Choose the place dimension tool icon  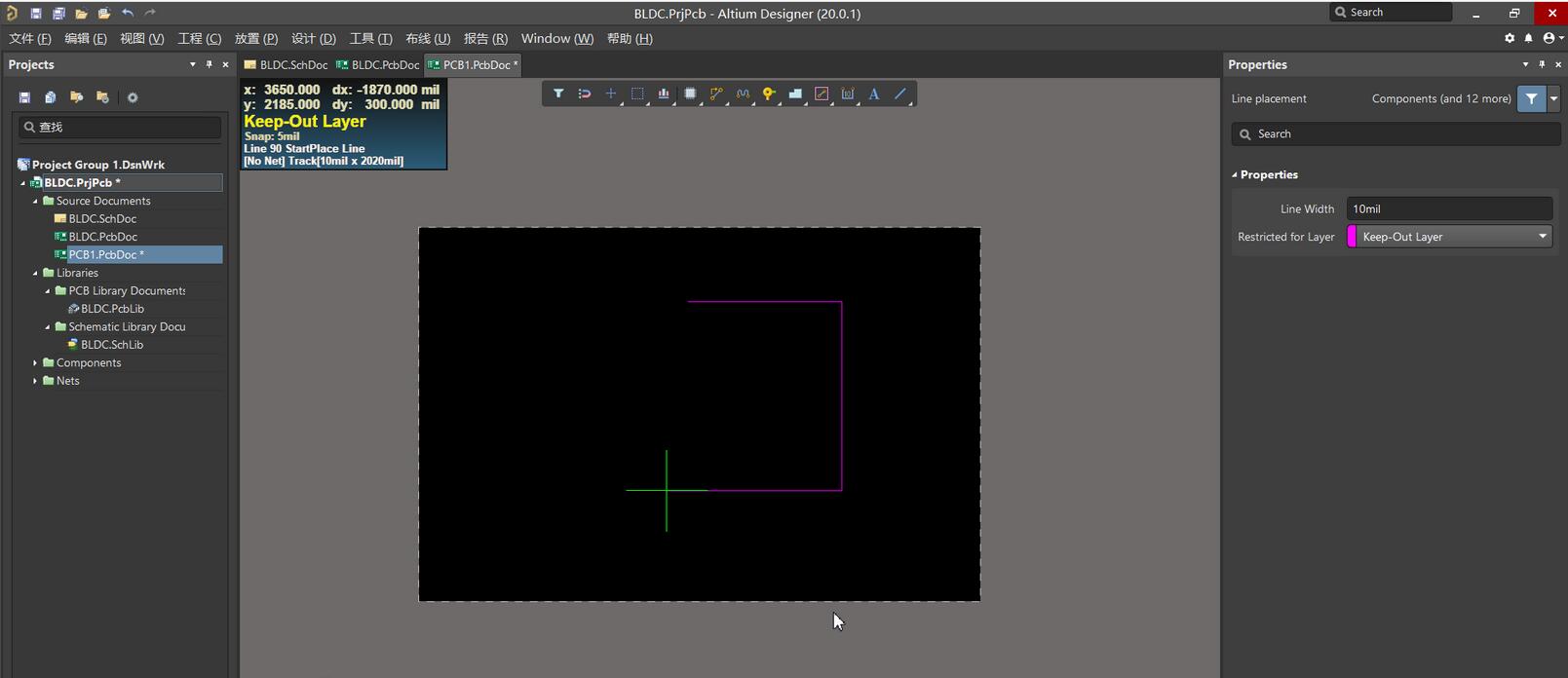pos(848,94)
